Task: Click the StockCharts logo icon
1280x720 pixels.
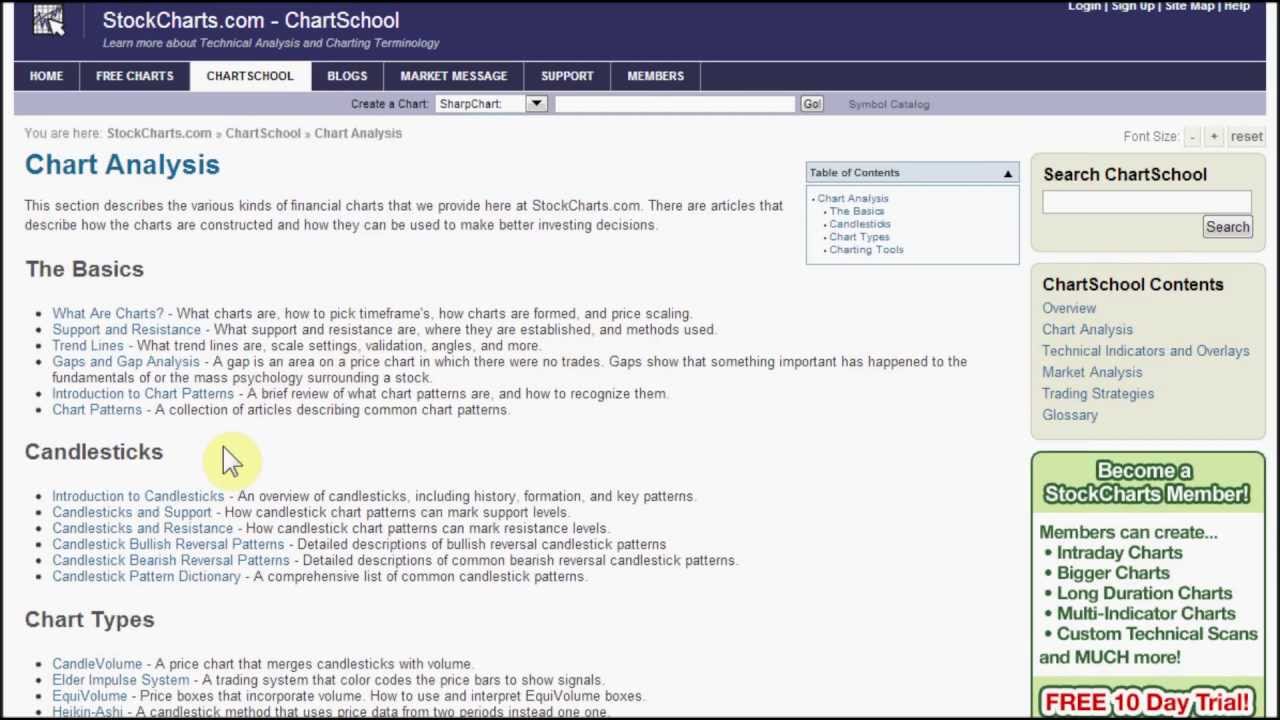Action: [x=48, y=20]
